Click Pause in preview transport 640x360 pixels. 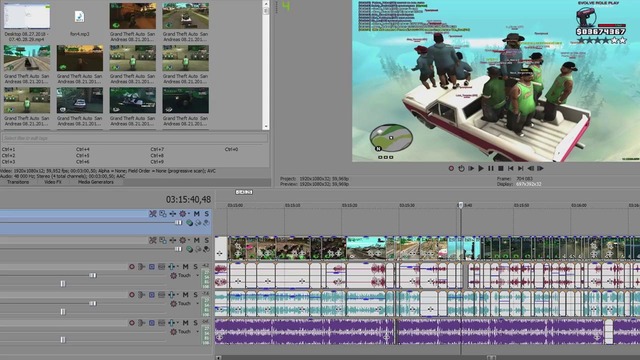click(491, 168)
